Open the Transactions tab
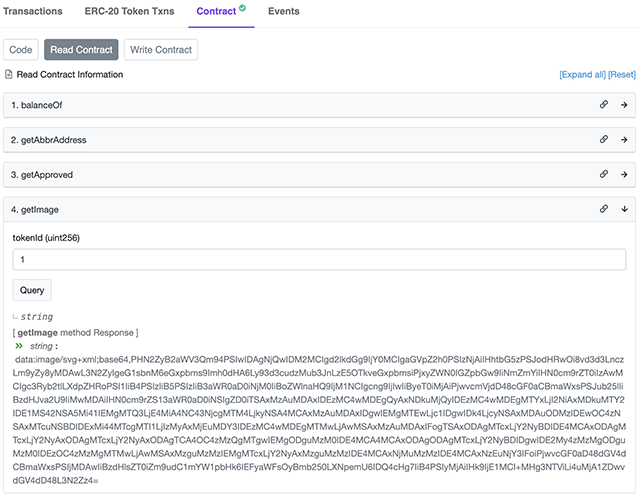This screenshot has height=499, width=640. click(x=33, y=11)
